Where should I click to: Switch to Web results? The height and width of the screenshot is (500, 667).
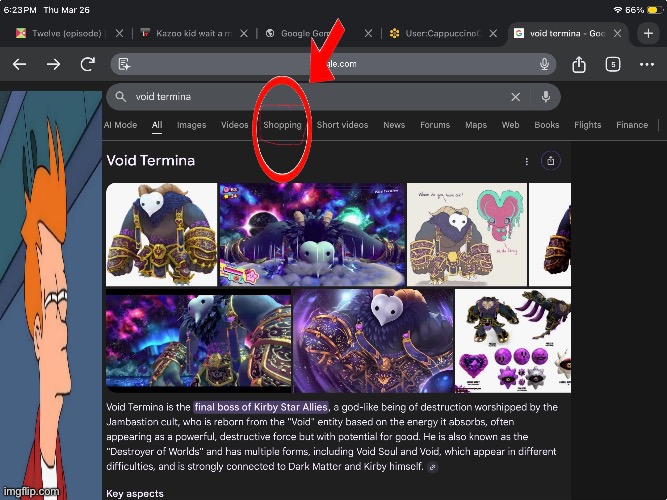(x=510, y=125)
